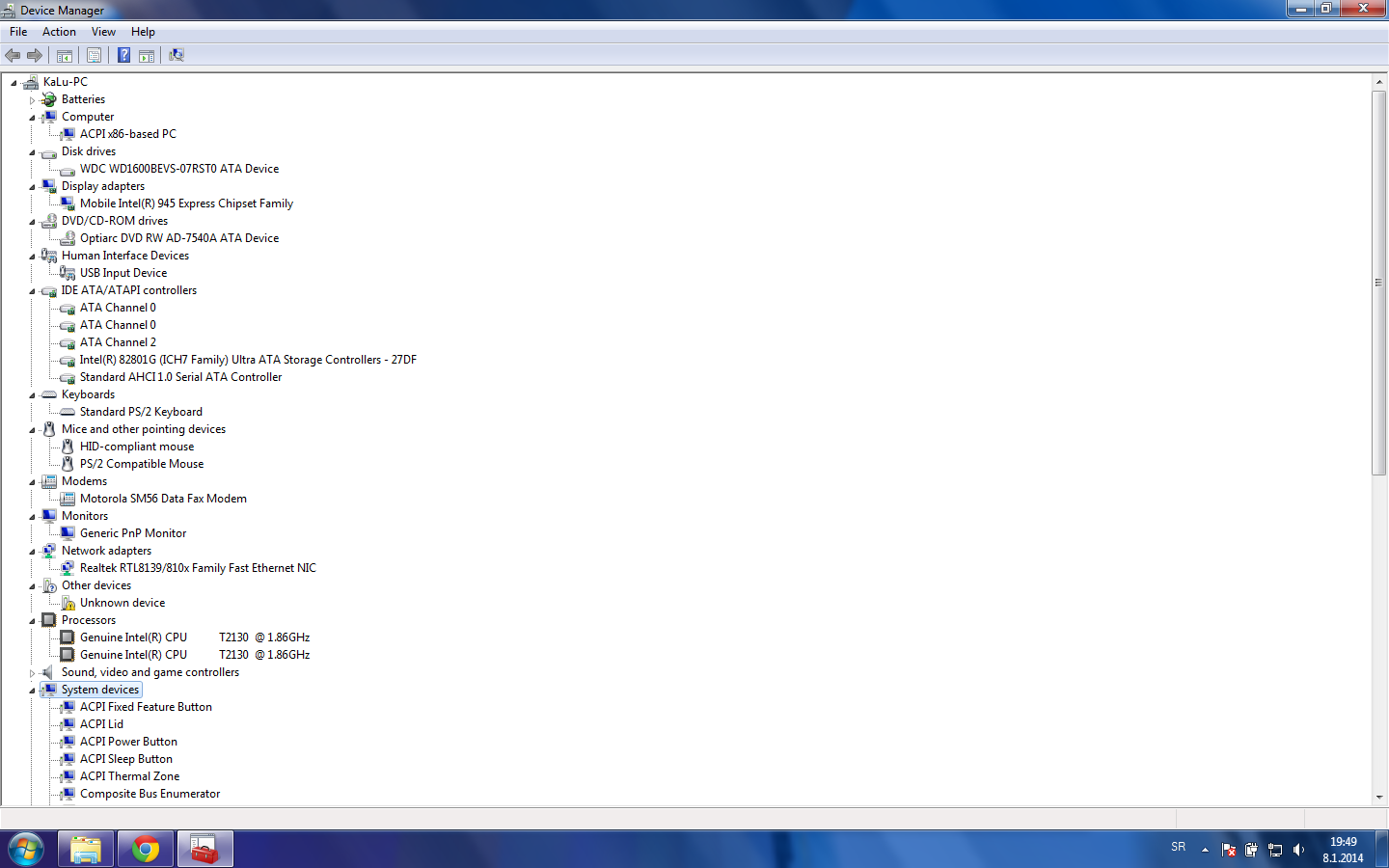Select the 'ATA Channel 2' entry

118,342
